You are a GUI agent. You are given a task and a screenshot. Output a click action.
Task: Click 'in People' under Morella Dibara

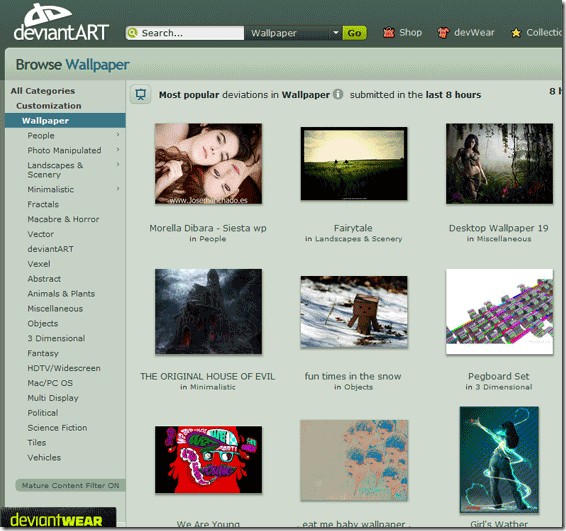(208, 239)
